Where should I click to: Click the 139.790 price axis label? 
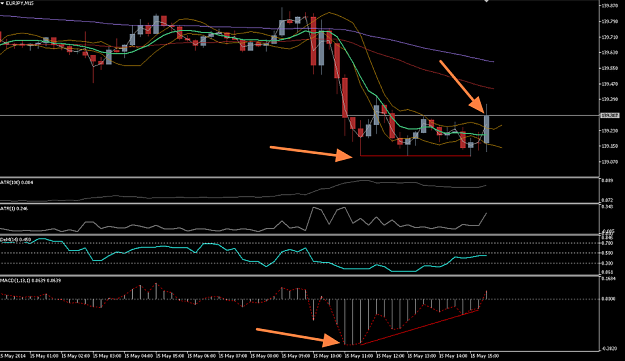click(x=610, y=21)
